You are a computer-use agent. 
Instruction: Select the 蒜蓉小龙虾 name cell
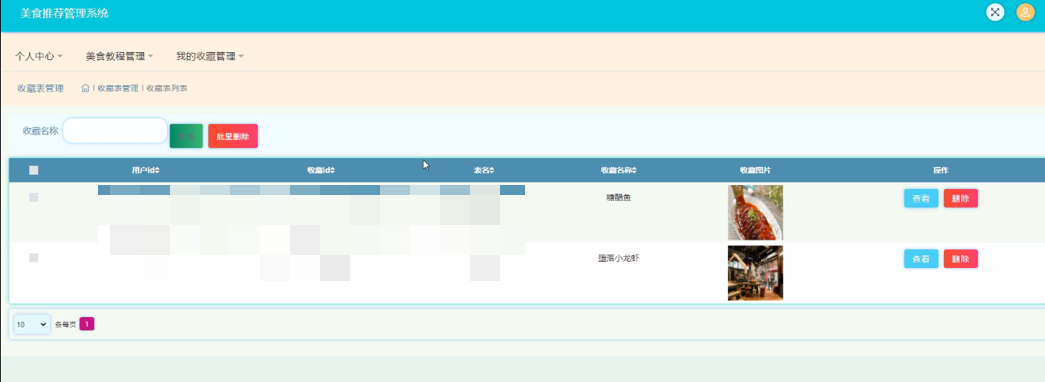618,257
